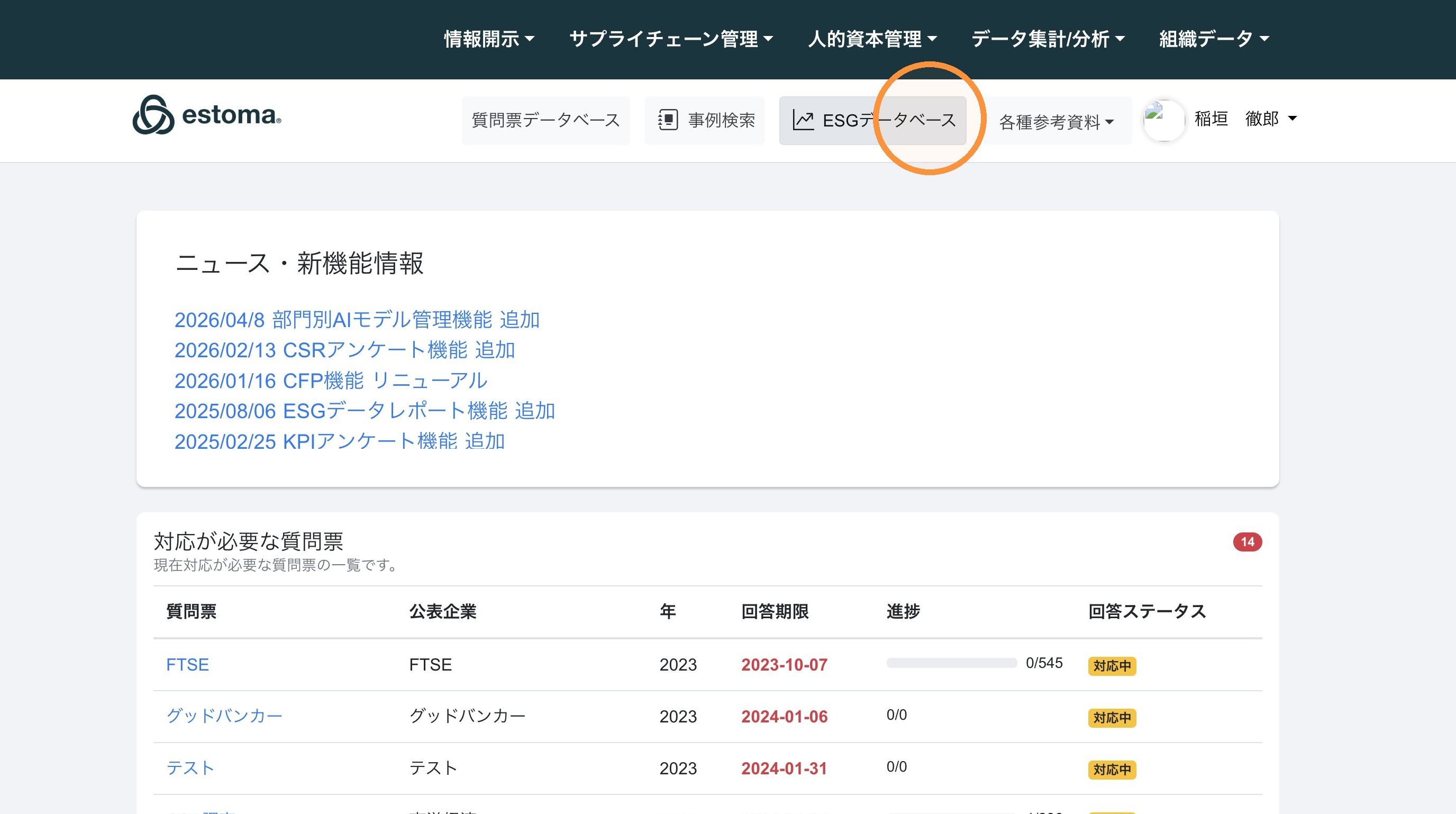Click the 回答期限 column header
The height and width of the screenshot is (814, 1456).
(775, 612)
